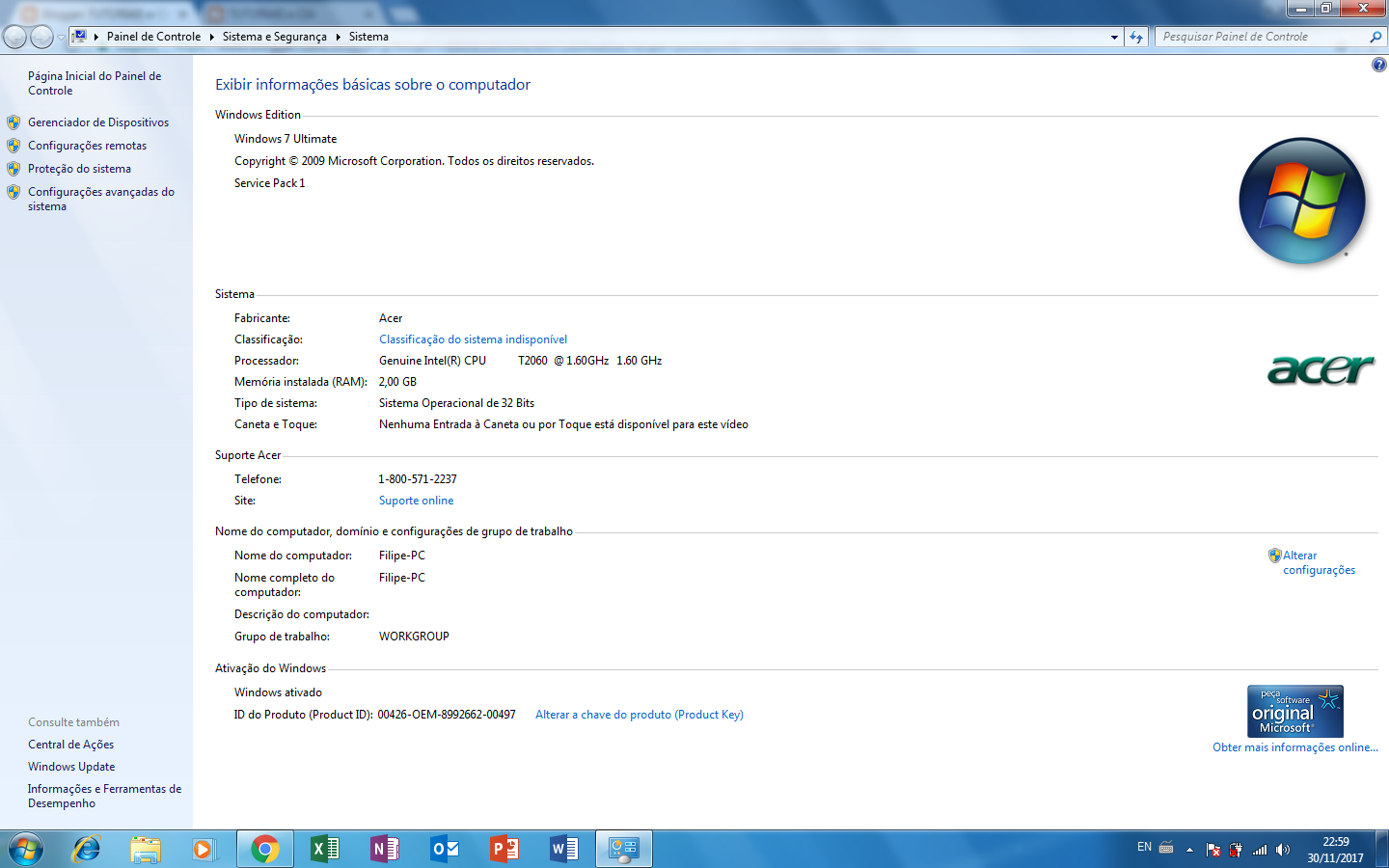Open the Action Center flag in the tray
This screenshot has height=868, width=1389.
(x=1212, y=850)
